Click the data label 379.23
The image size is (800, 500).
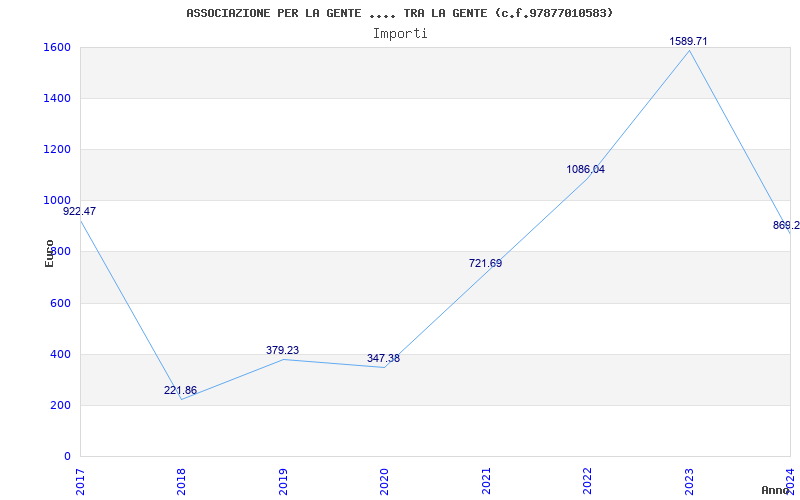(x=282, y=351)
